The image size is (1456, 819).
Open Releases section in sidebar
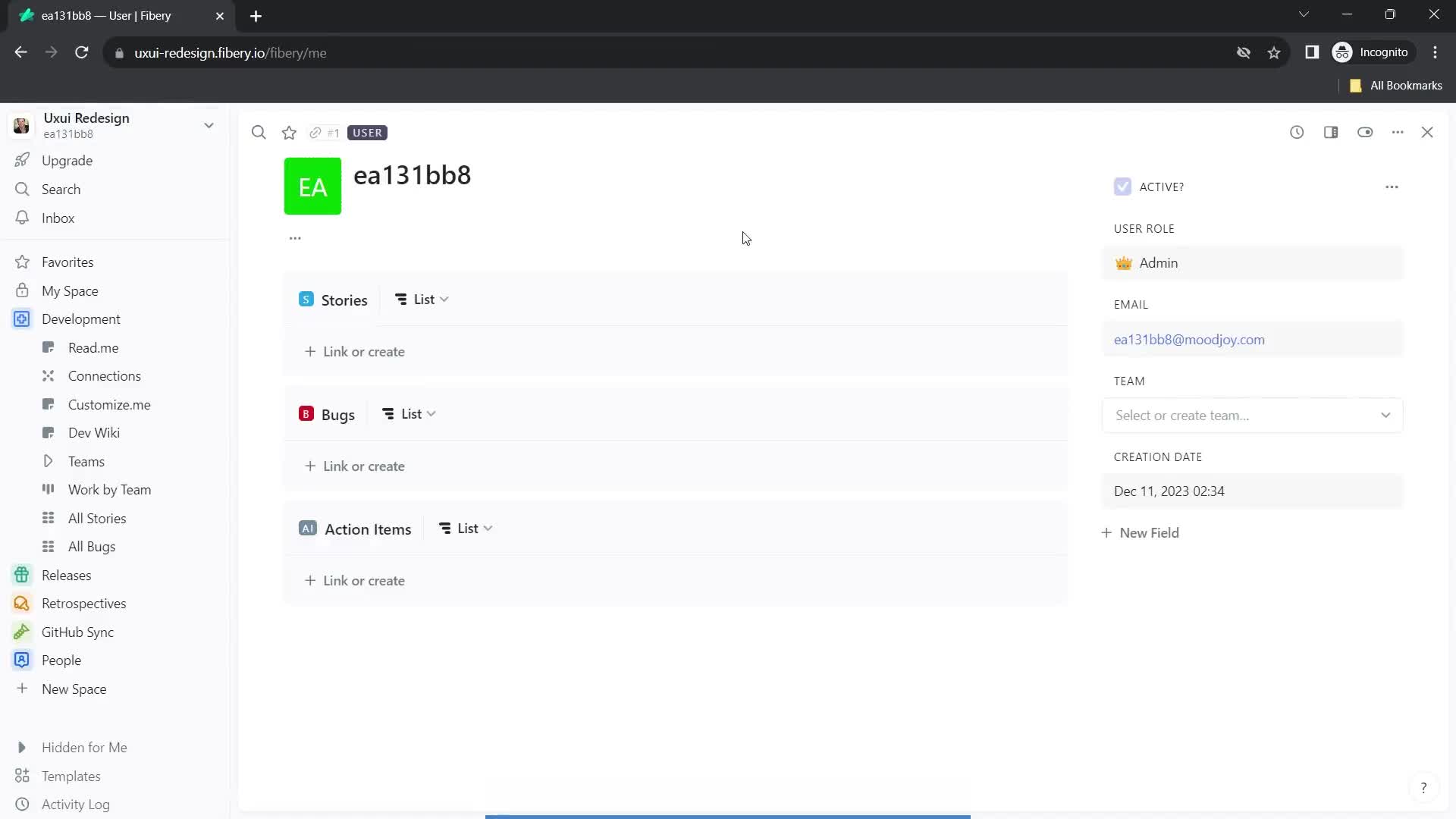coord(66,575)
